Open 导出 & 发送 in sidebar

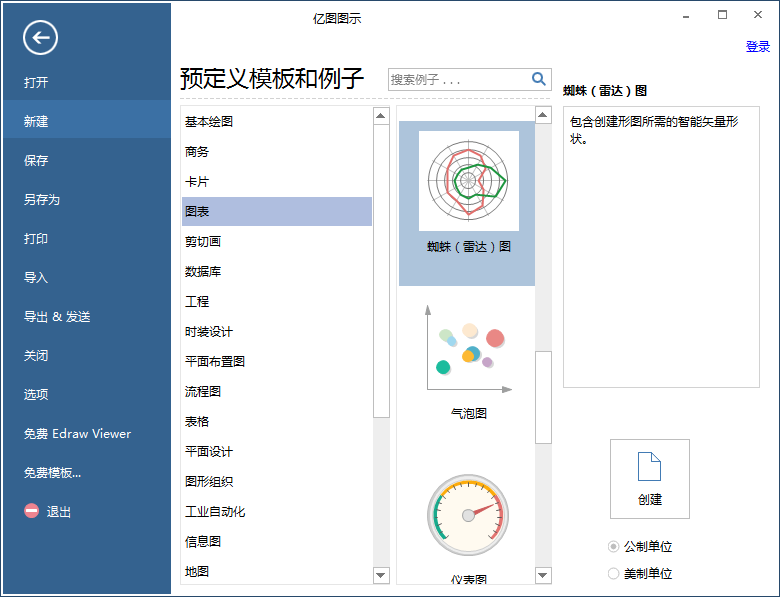point(57,316)
